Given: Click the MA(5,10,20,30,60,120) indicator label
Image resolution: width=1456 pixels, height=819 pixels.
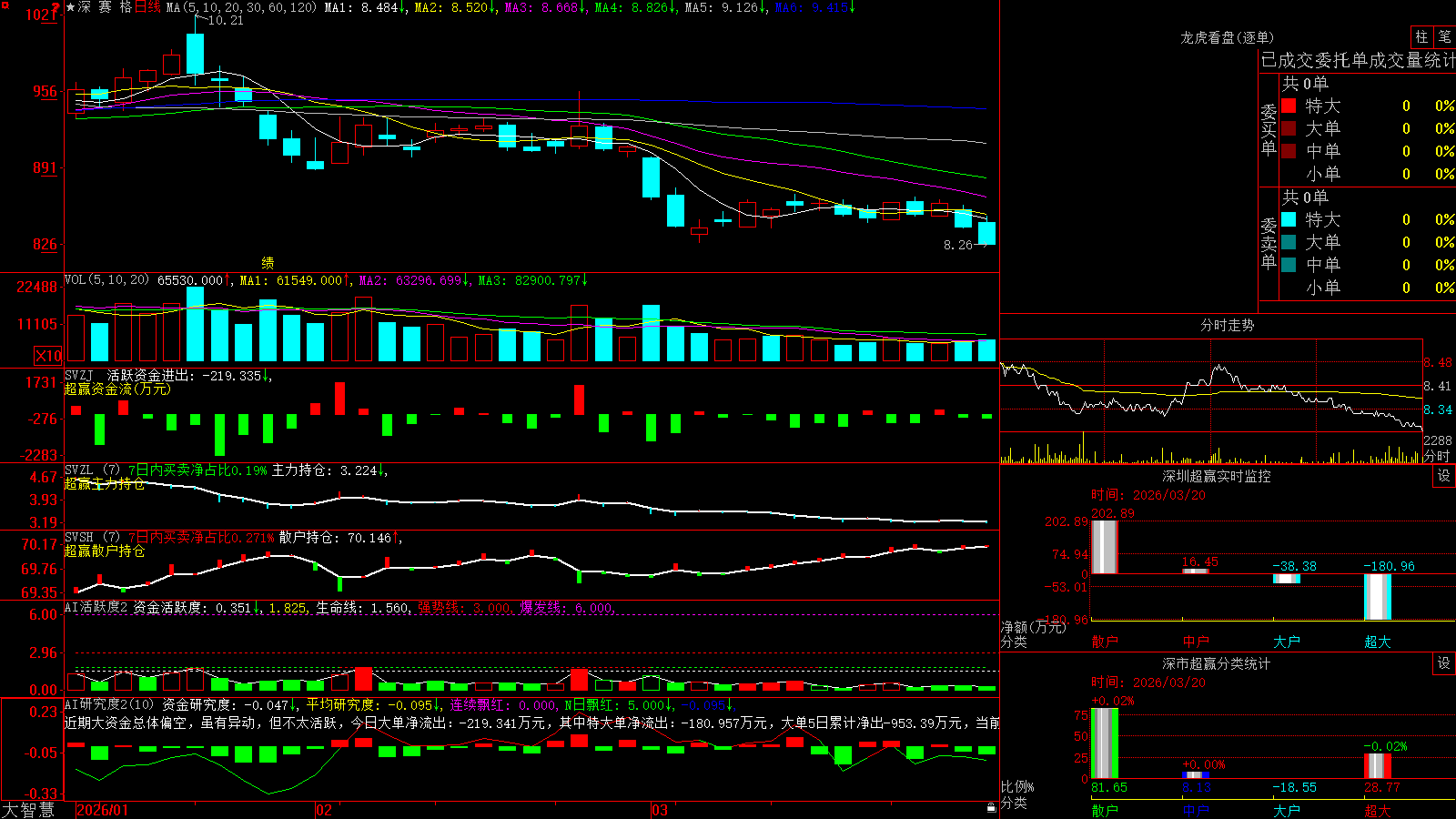Looking at the screenshot, I should [x=241, y=7].
